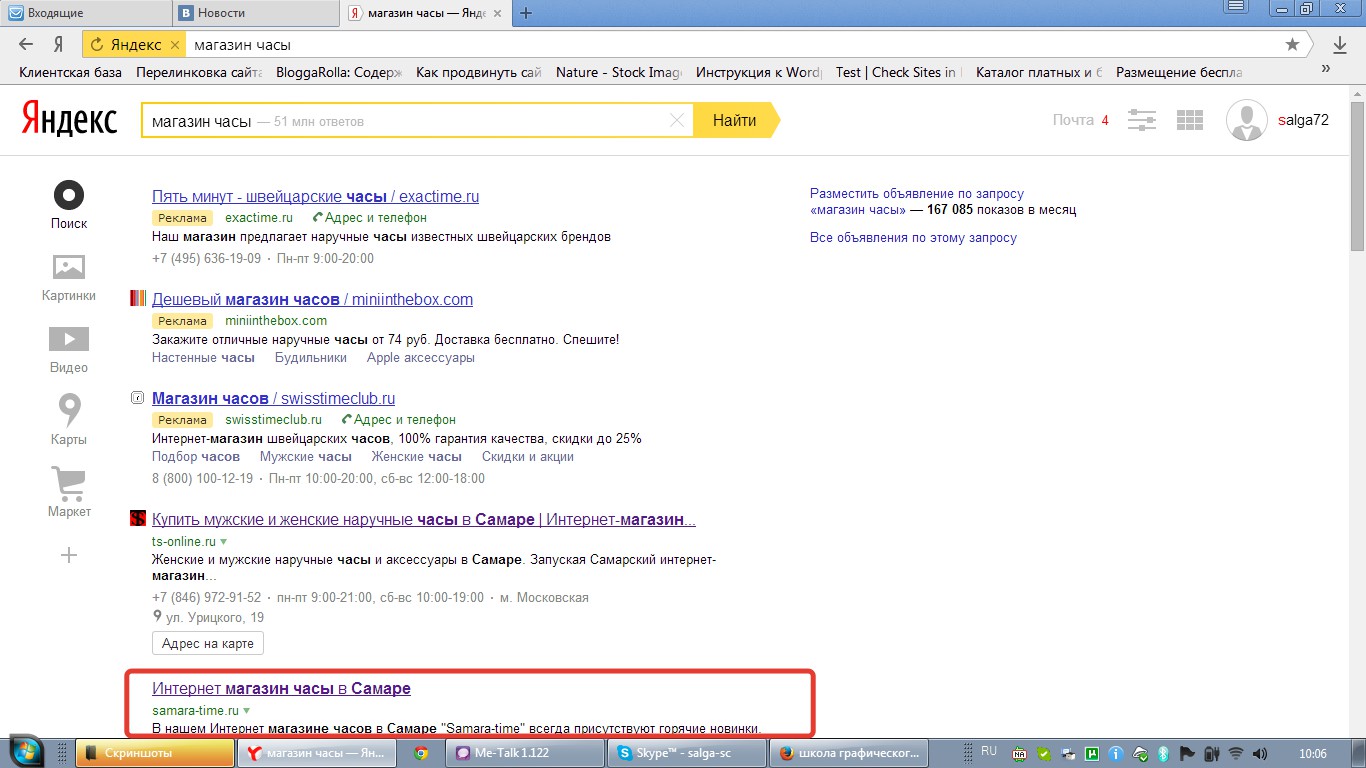
Task: Open bookmark 'Клиентская база'
Action: [x=70, y=72]
